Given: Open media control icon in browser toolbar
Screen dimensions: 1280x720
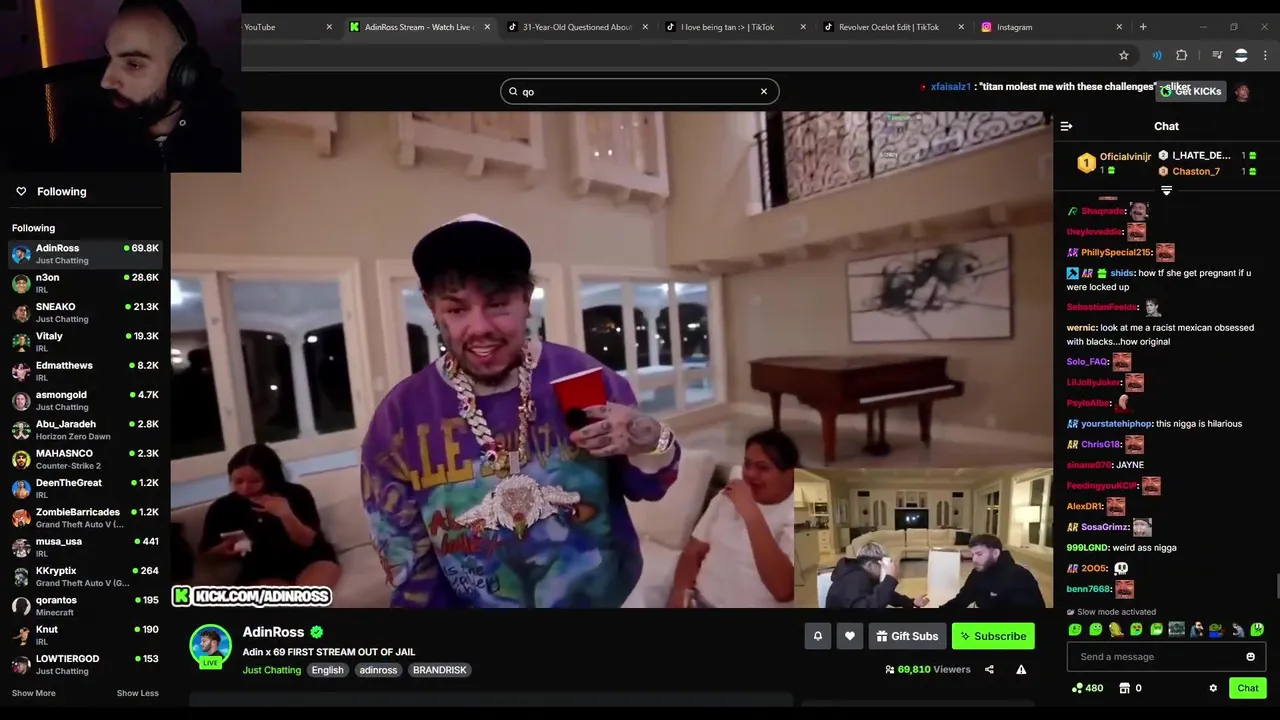Looking at the screenshot, I should tap(1217, 55).
